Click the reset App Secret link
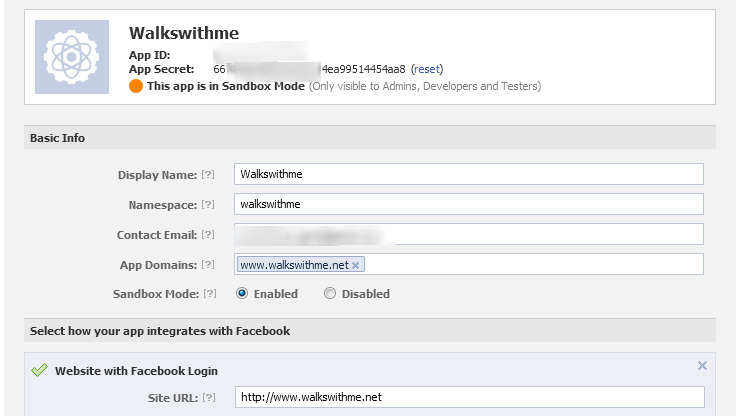The image size is (745, 416). 426,69
